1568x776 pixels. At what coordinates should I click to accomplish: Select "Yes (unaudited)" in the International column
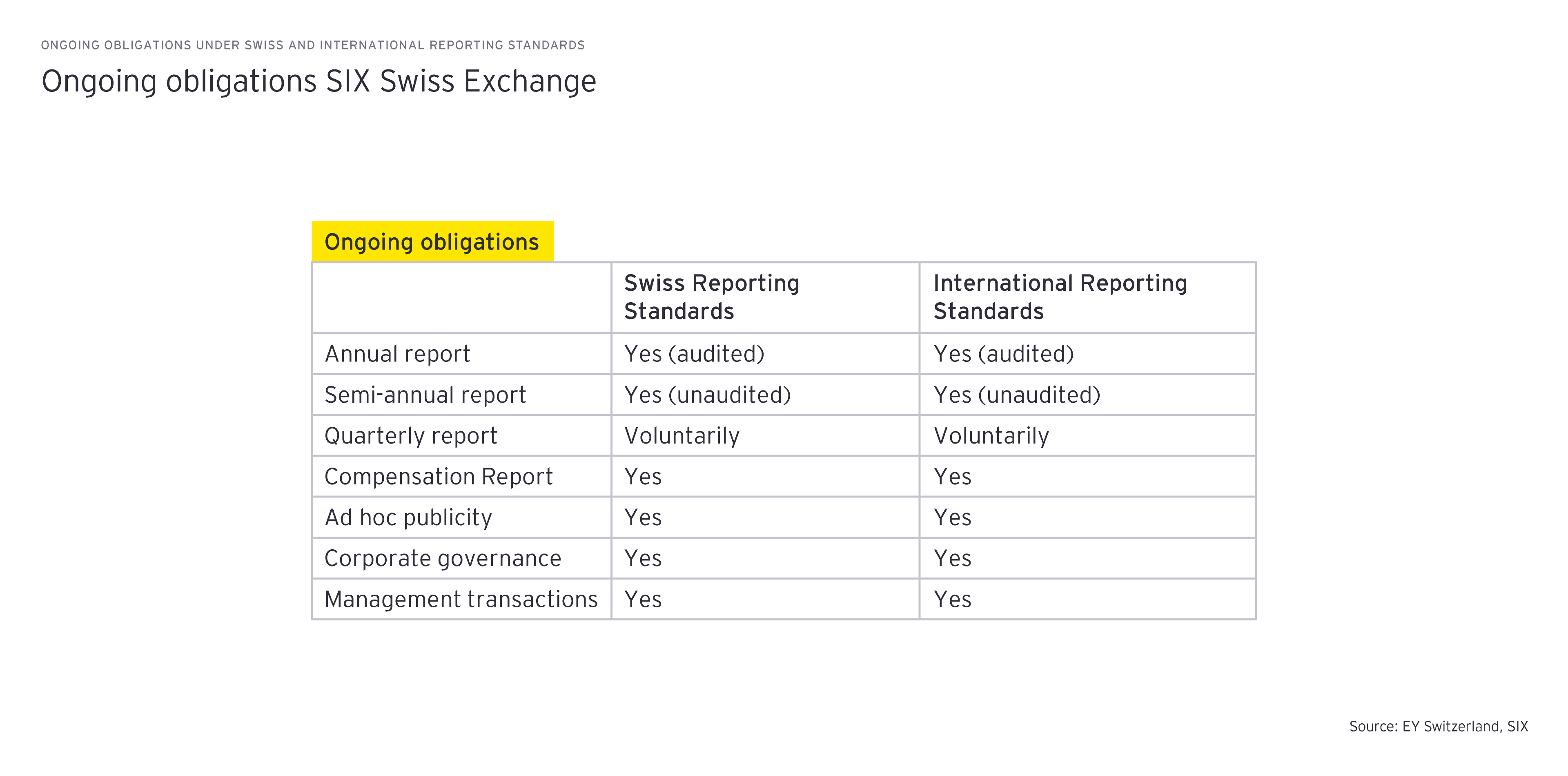pos(1017,395)
